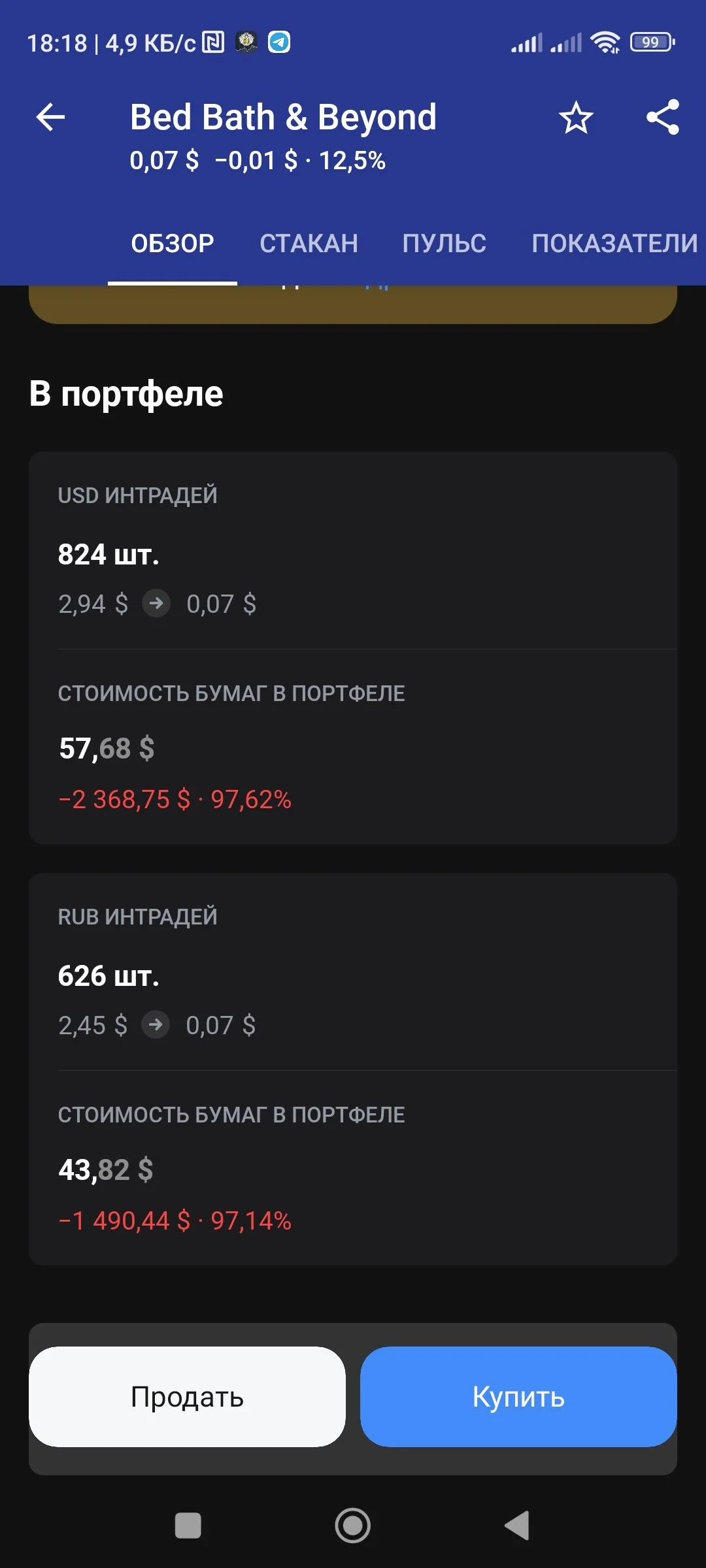This screenshot has width=706, height=1568.
Task: Tap arrow icon in USD Интрадей price row
Action: click(156, 603)
